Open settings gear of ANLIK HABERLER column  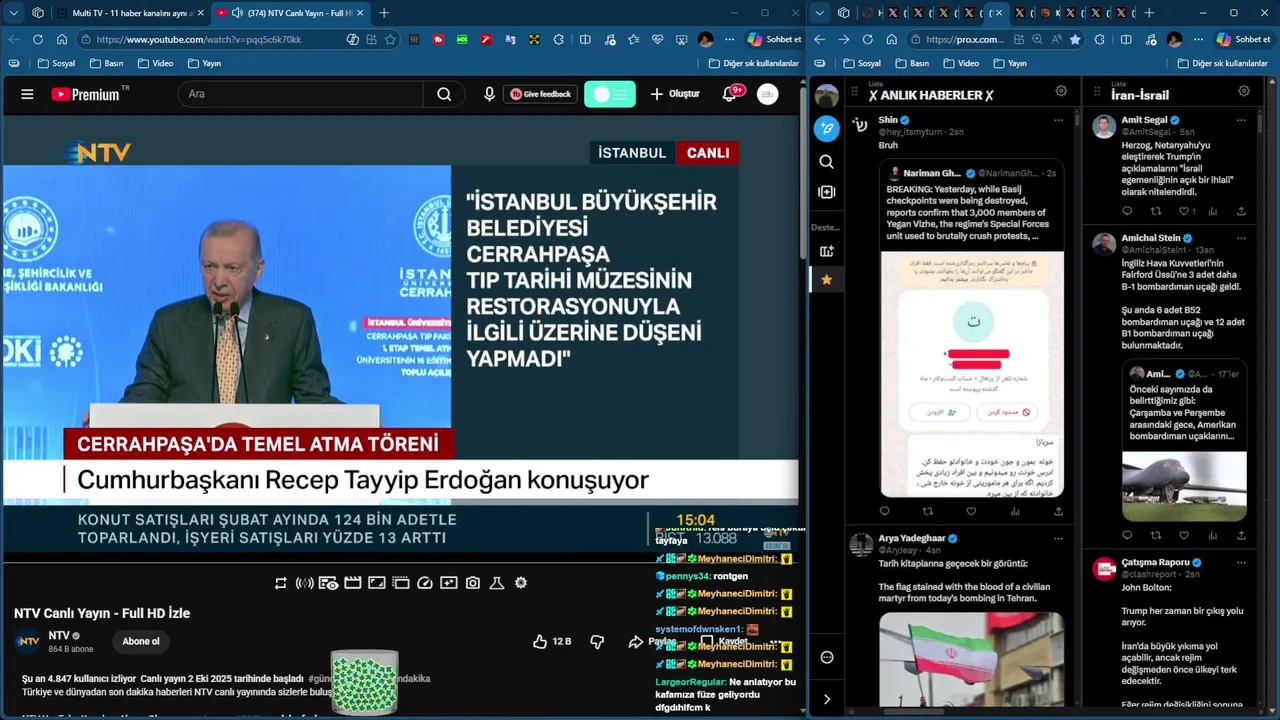pyautogui.click(x=1061, y=91)
